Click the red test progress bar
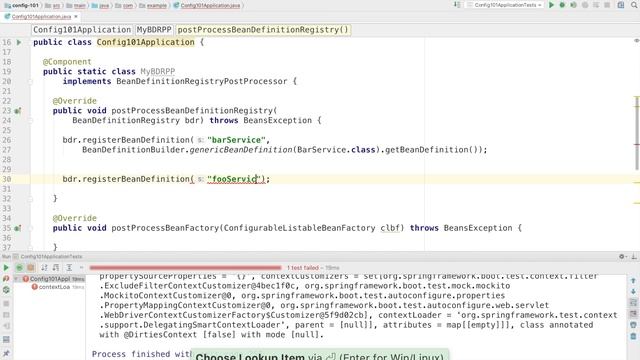Screen dimensions: 640x360 [x=185, y=268]
